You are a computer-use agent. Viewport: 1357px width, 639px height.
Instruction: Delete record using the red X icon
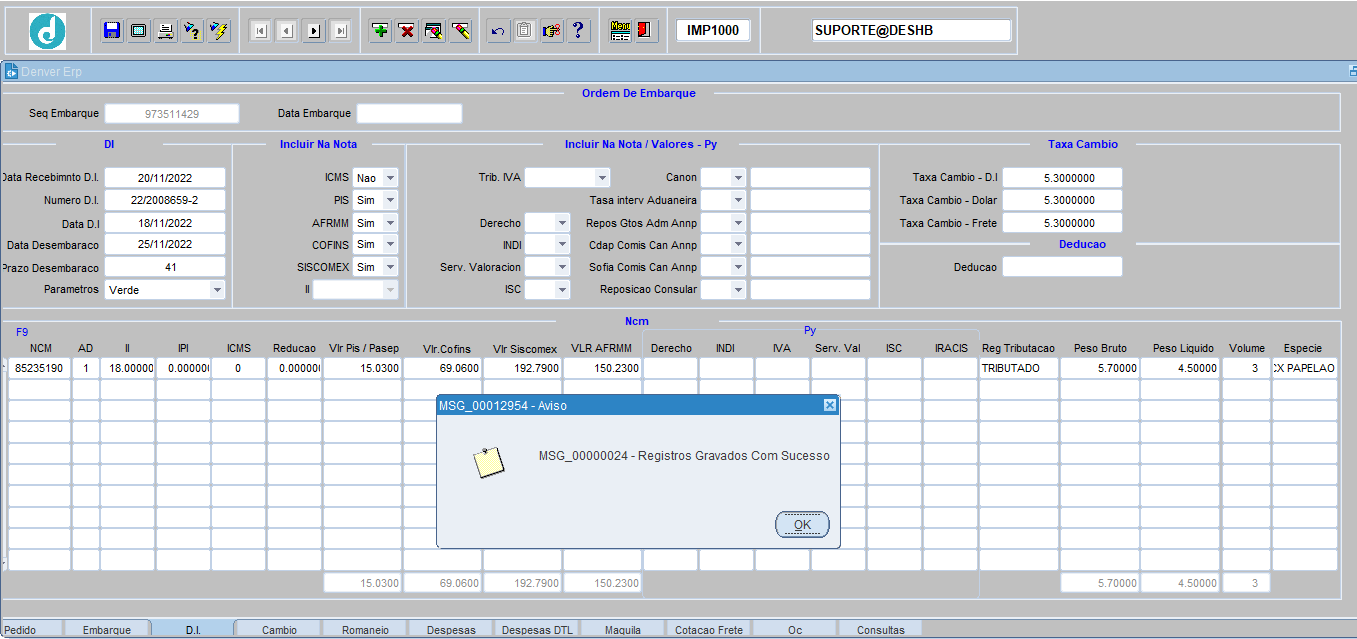tap(407, 31)
